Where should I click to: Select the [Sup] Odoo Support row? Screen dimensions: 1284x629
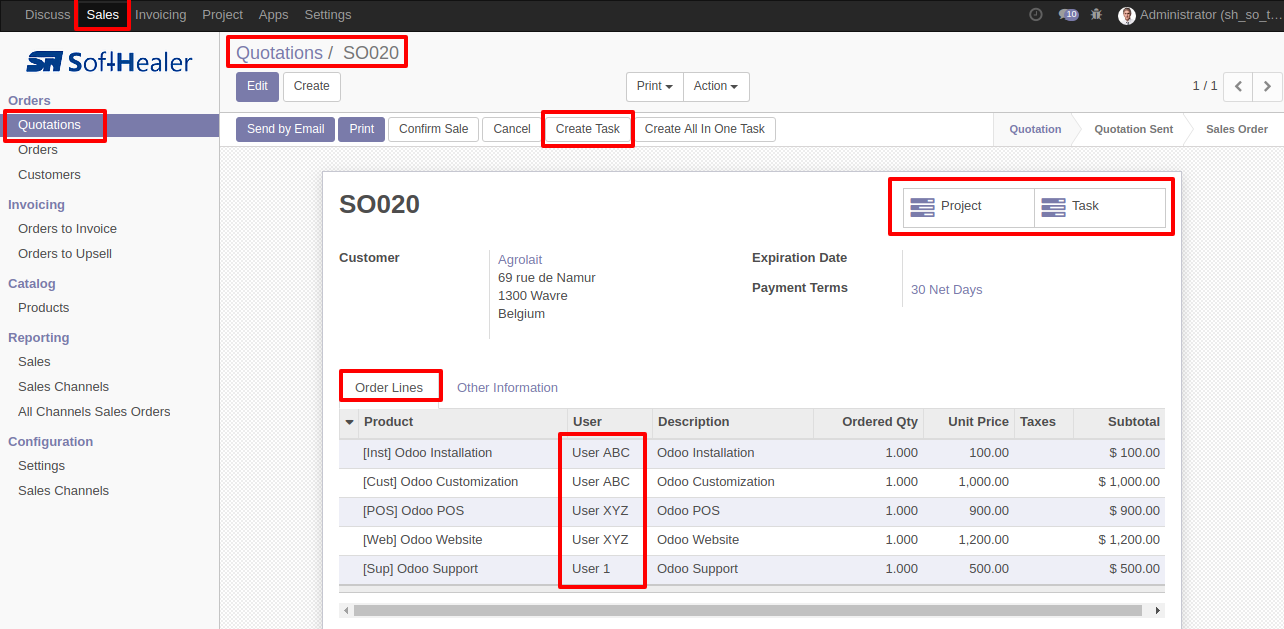point(752,569)
